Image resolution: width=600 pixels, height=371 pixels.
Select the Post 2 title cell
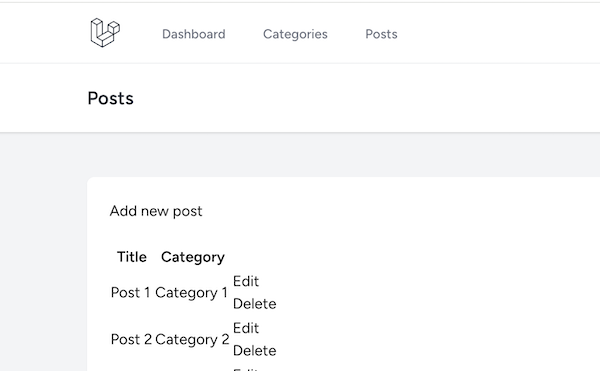click(131, 339)
